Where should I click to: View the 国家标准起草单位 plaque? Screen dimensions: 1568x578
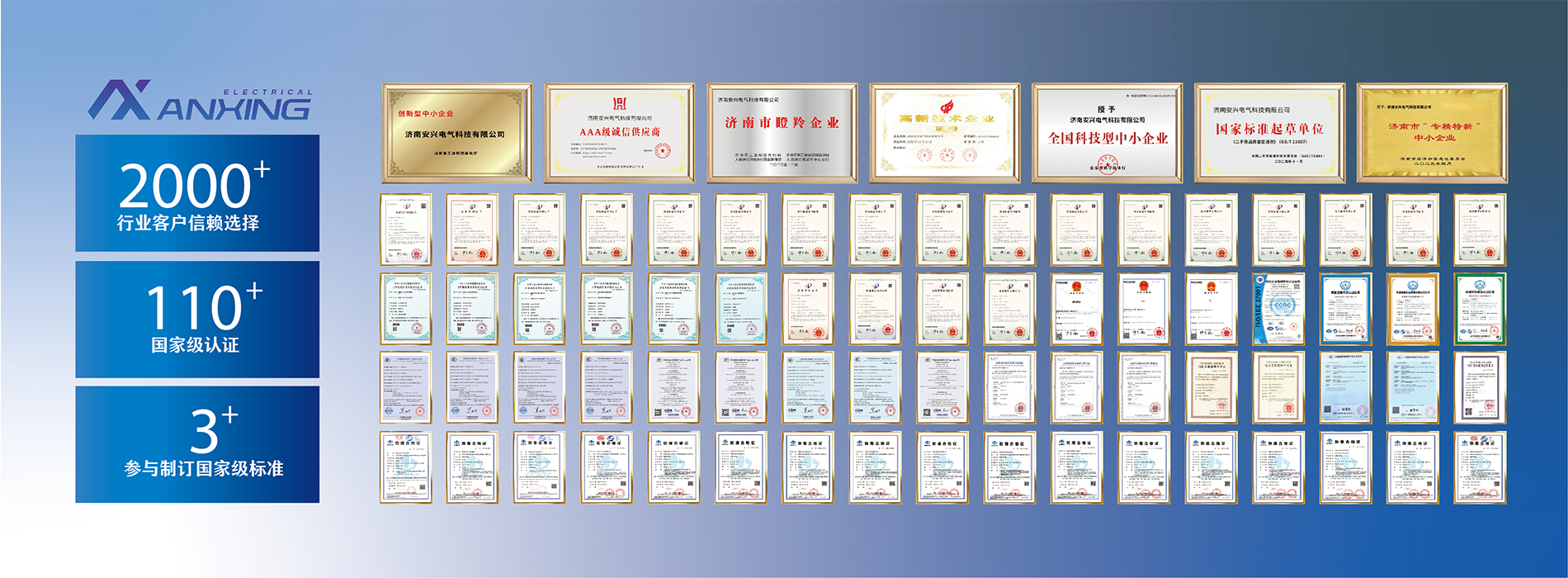click(1269, 133)
